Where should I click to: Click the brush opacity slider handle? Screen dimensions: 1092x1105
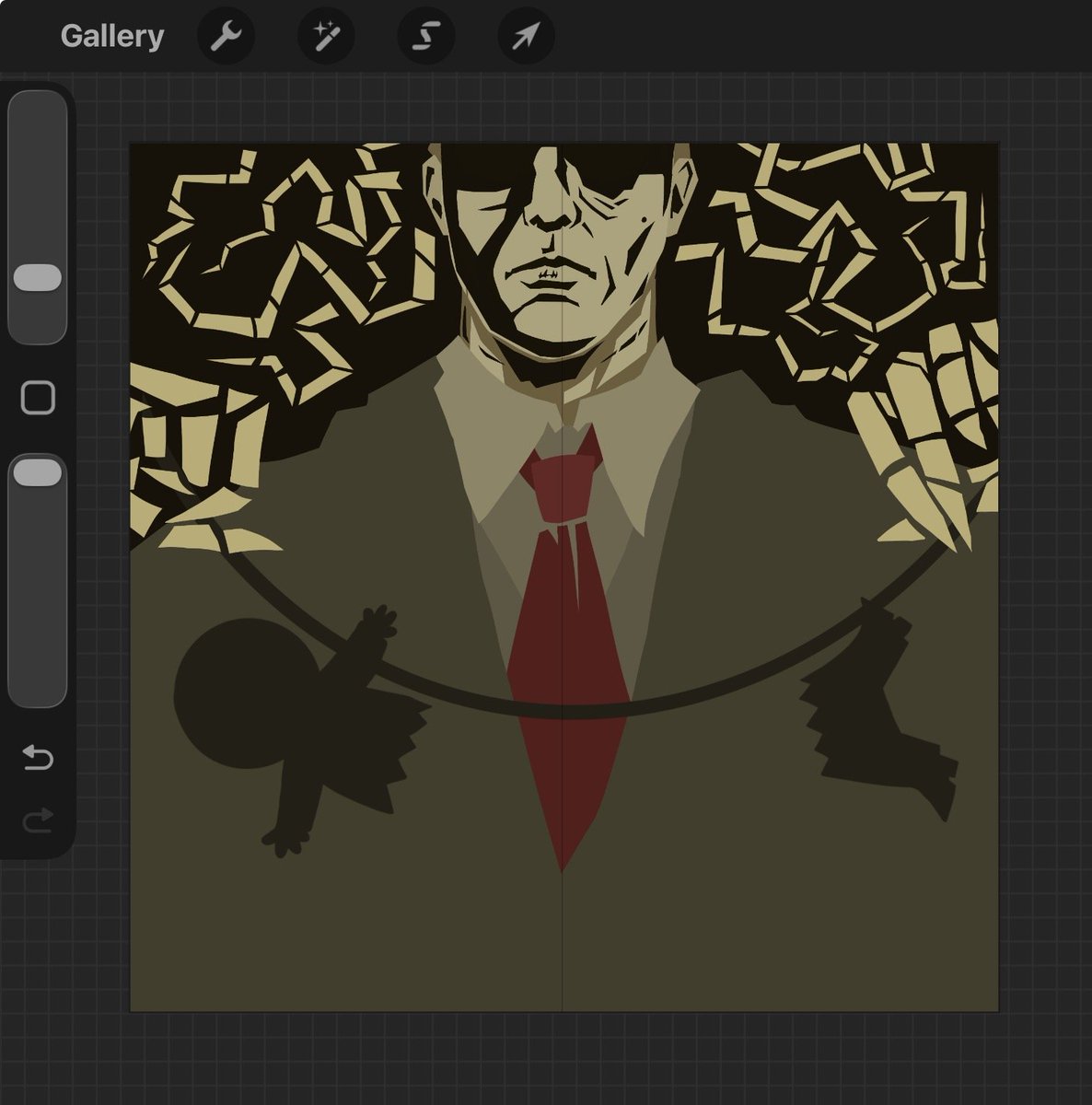click(38, 472)
